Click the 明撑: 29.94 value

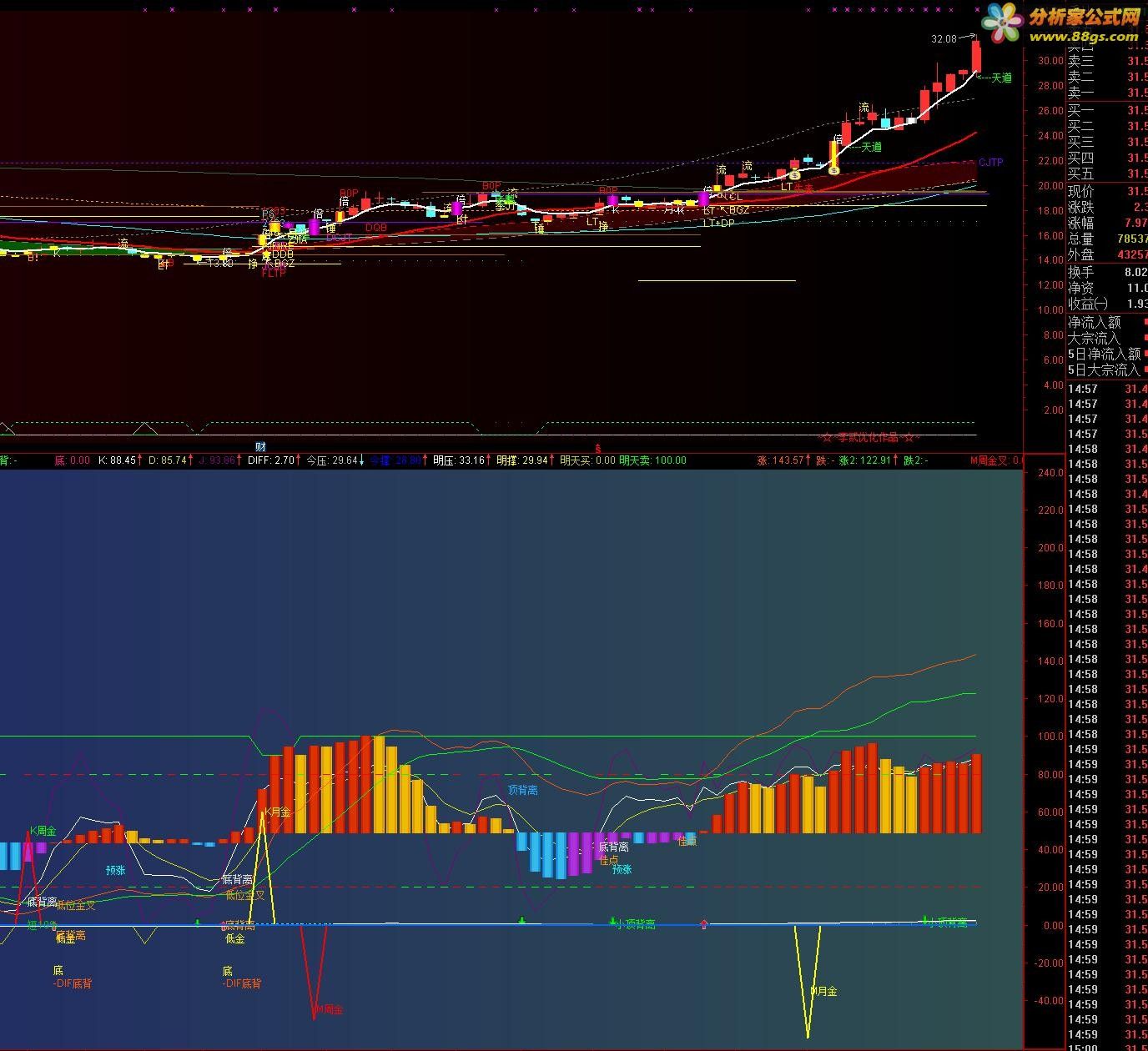click(x=522, y=460)
